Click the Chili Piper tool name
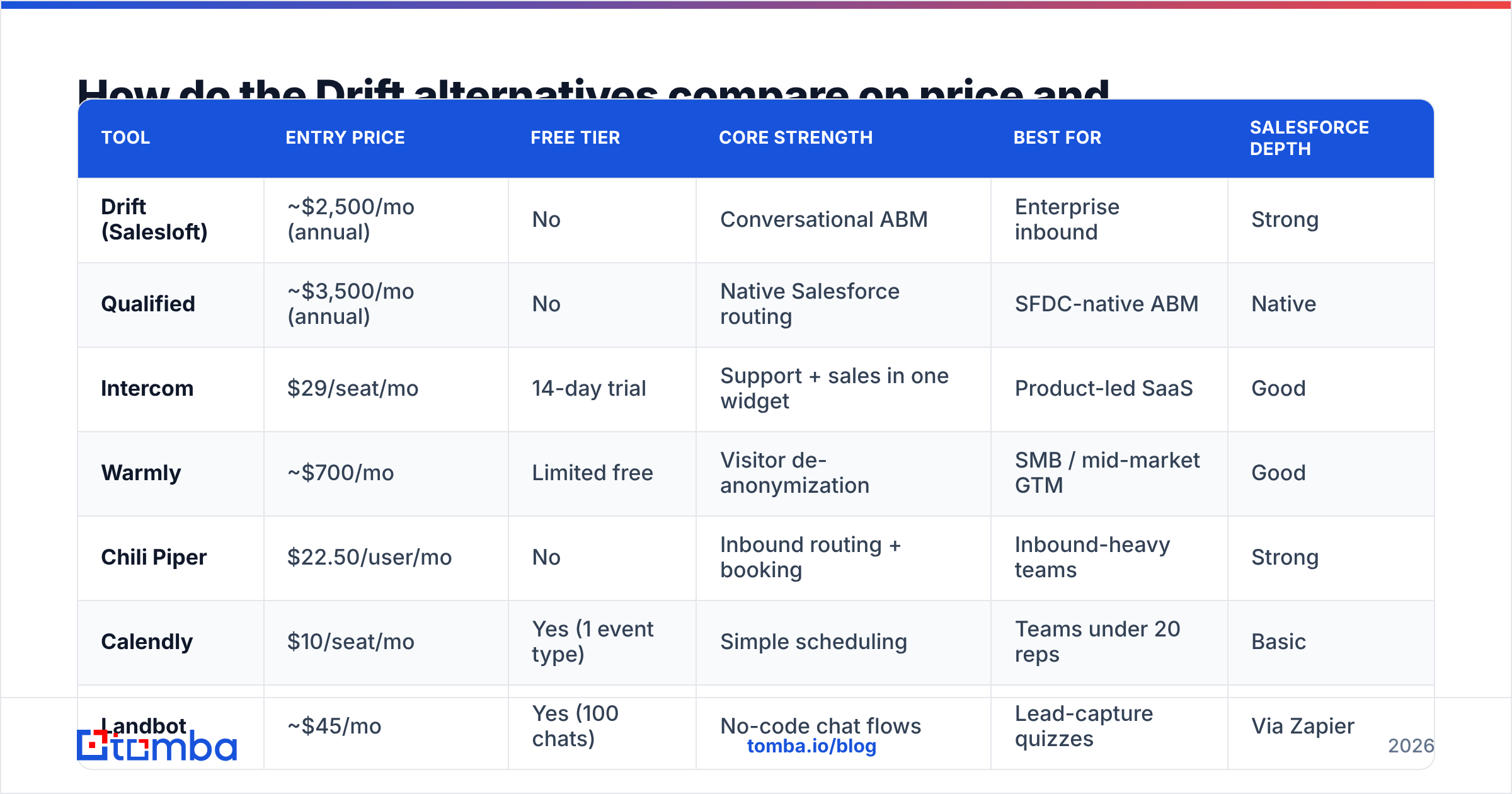1512x794 pixels. 154,557
